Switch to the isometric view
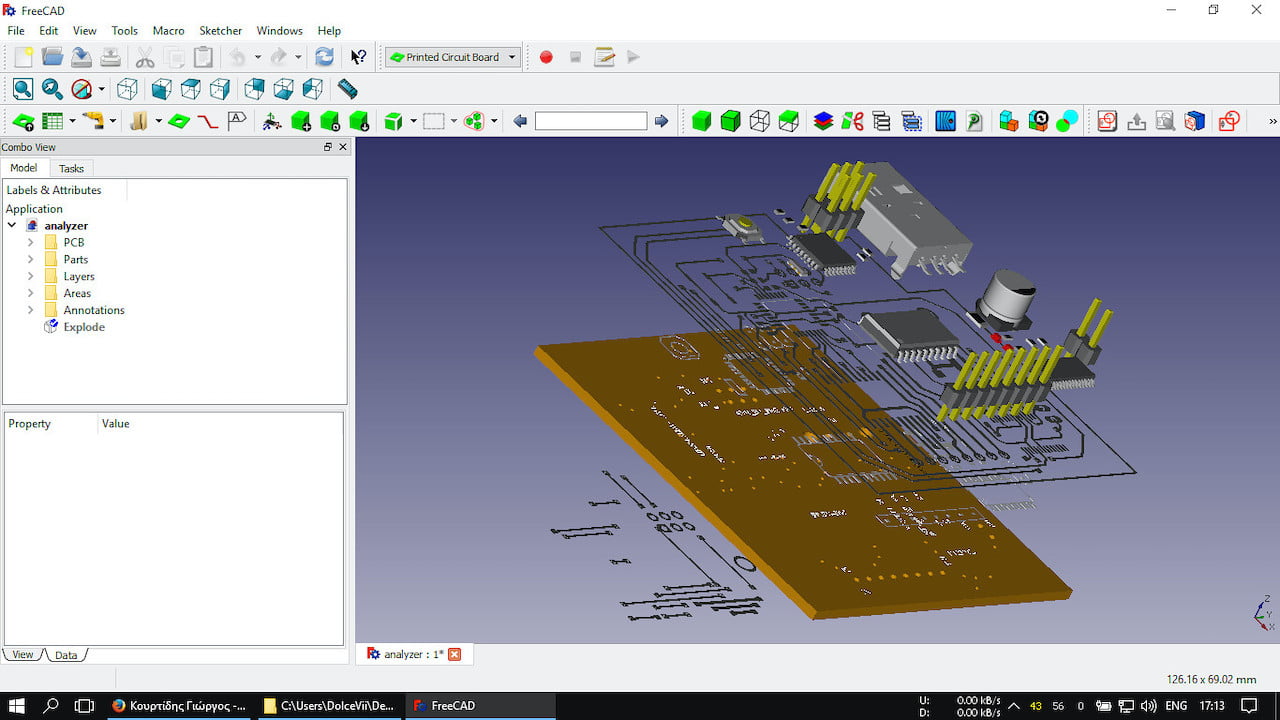This screenshot has width=1280, height=720. pyautogui.click(x=127, y=89)
